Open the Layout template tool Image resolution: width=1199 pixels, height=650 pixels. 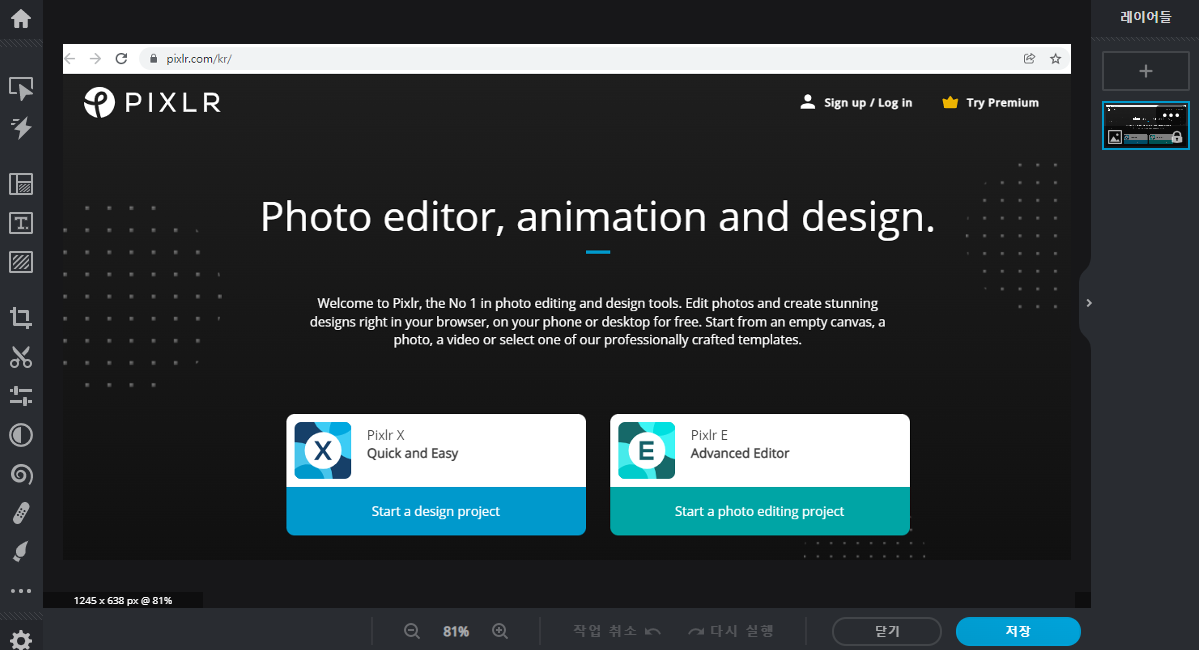tap(21, 184)
